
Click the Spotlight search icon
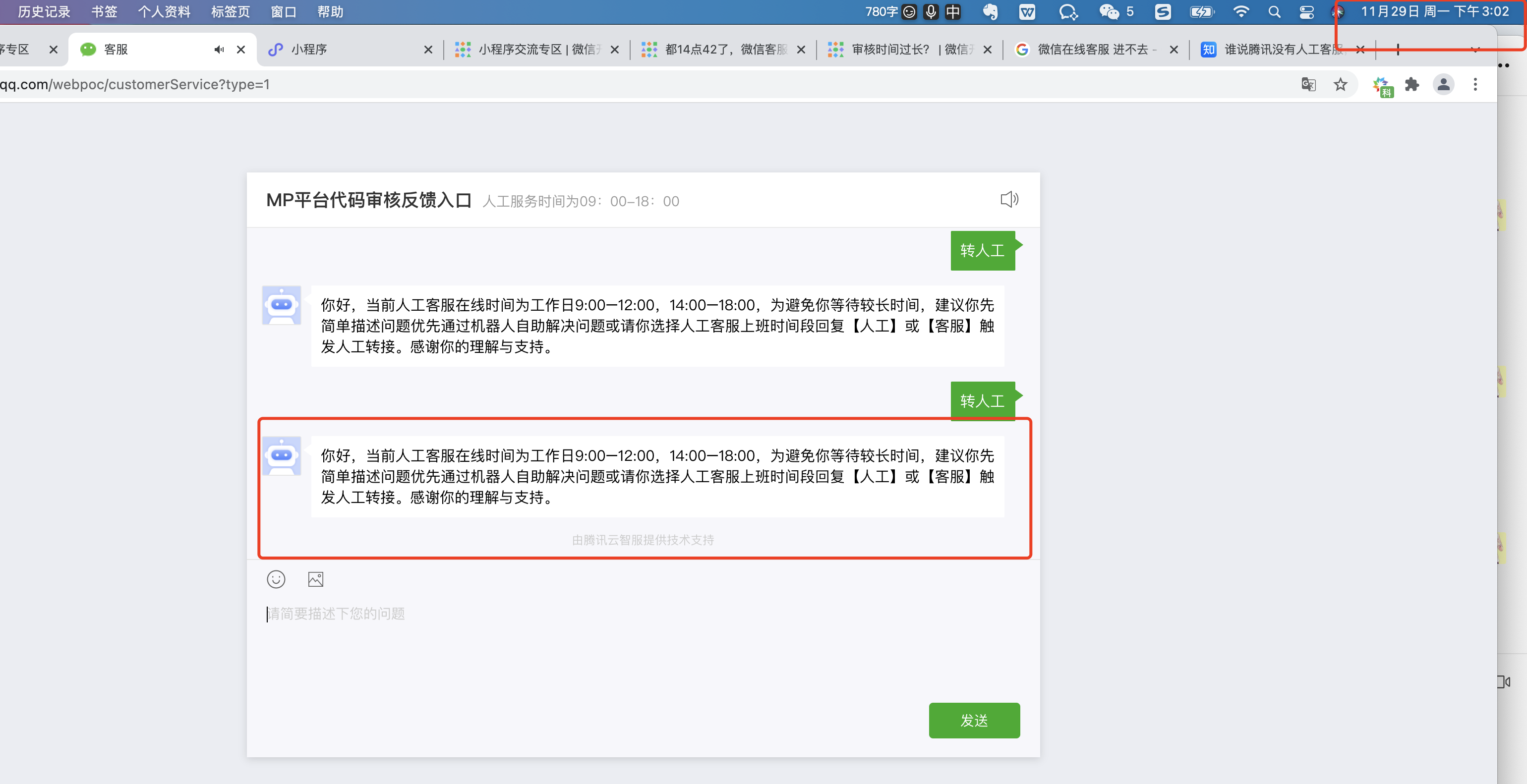[1274, 12]
